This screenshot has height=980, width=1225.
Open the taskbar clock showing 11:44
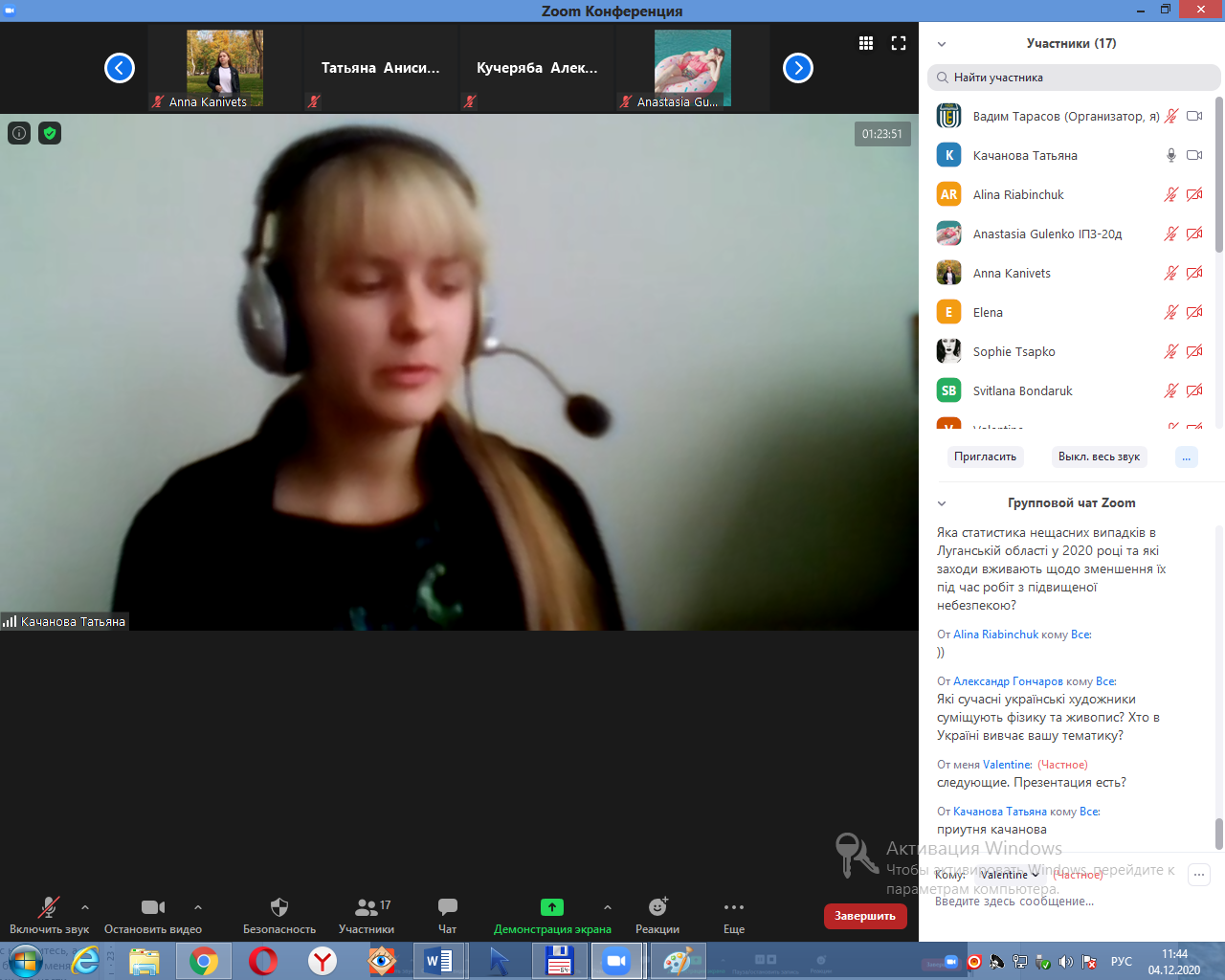[x=1174, y=962]
